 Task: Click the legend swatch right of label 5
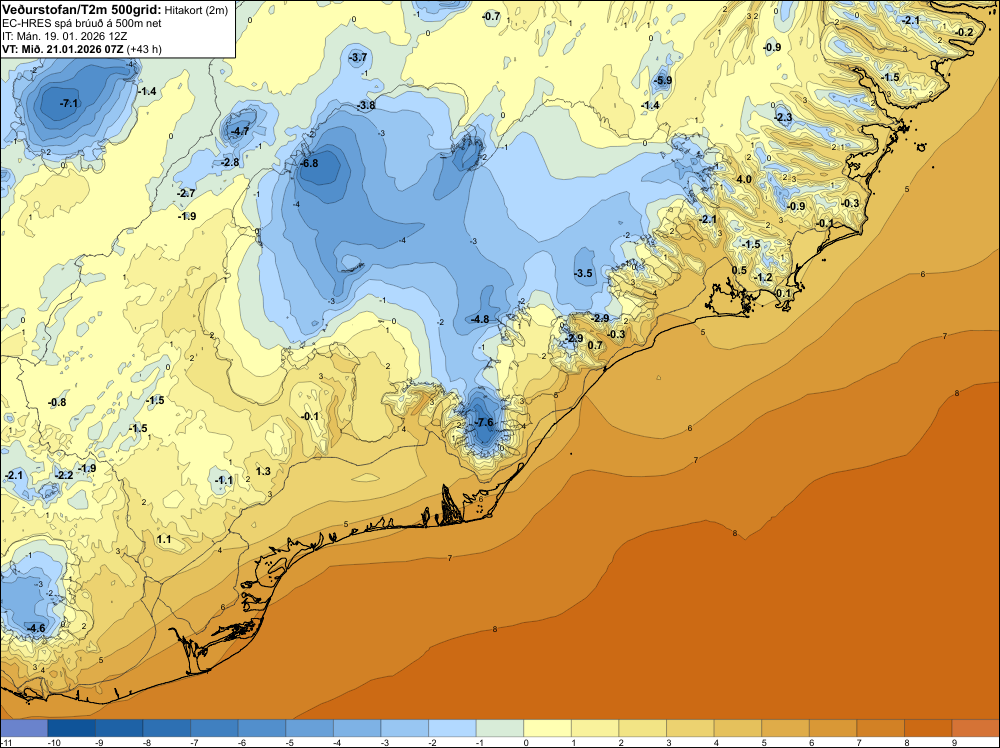pos(785,728)
